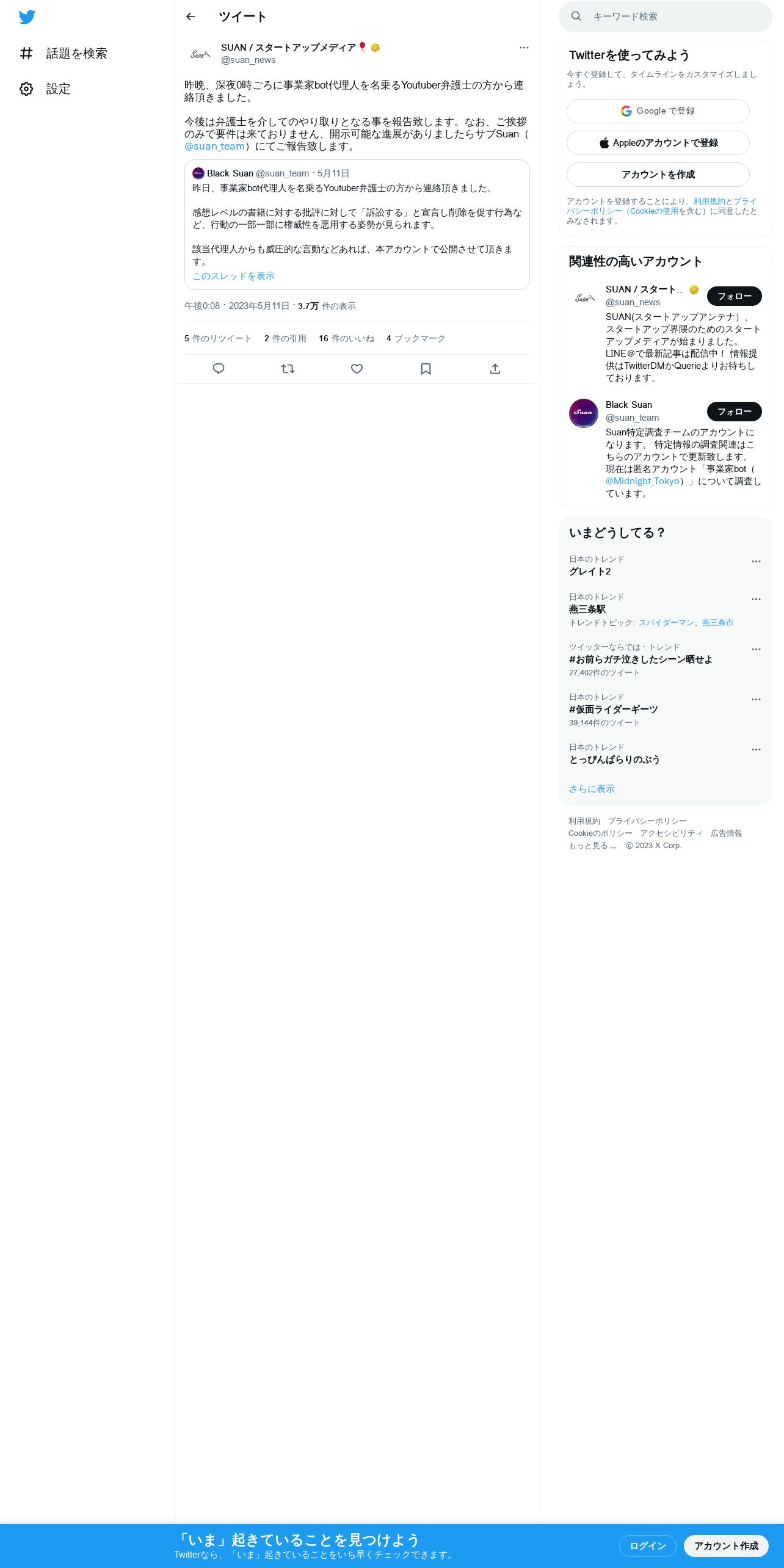Click the キーワード検索 search field
784x1568 pixels.
(x=666, y=16)
